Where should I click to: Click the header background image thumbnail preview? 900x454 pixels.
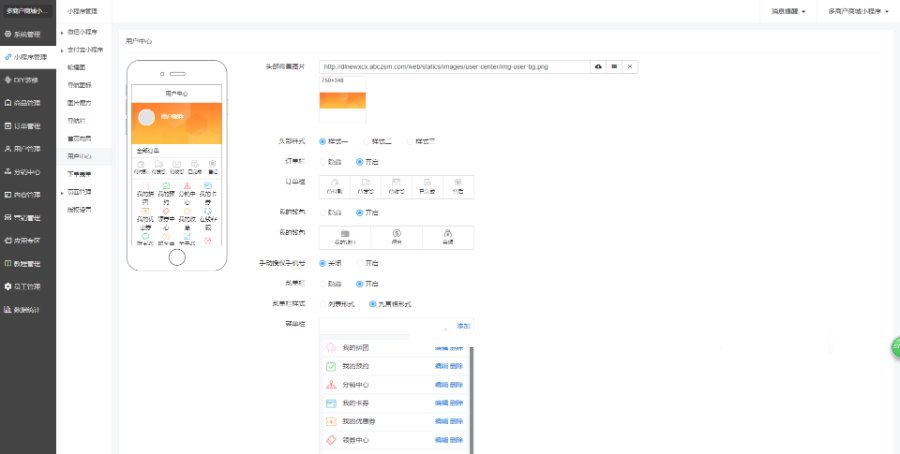342,99
